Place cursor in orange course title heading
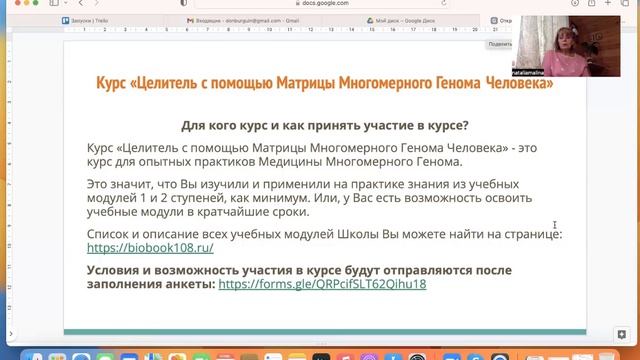Screen dimensions: 640x360 (x=324, y=83)
